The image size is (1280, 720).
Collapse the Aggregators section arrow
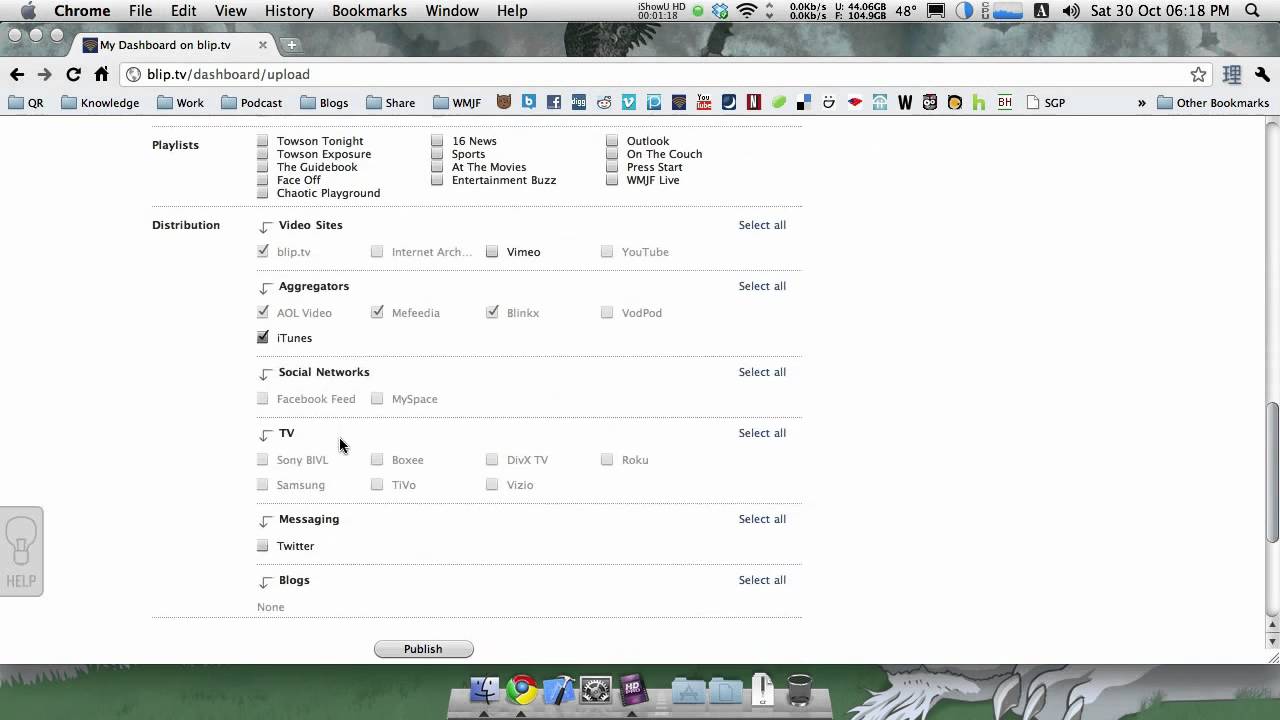[x=265, y=288]
